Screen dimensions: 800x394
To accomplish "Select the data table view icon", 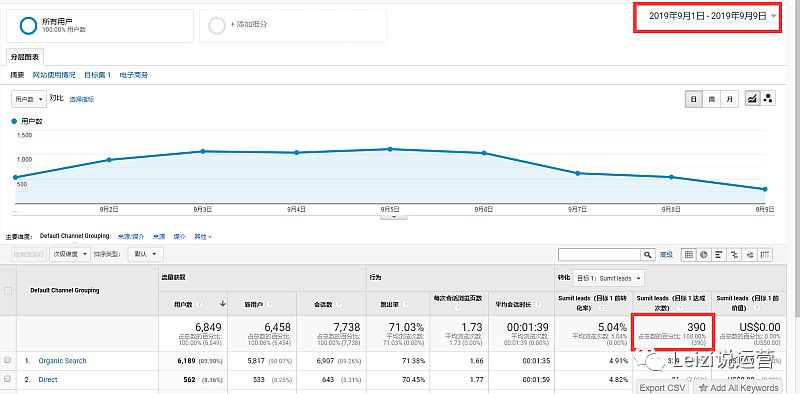I will [x=689, y=254].
